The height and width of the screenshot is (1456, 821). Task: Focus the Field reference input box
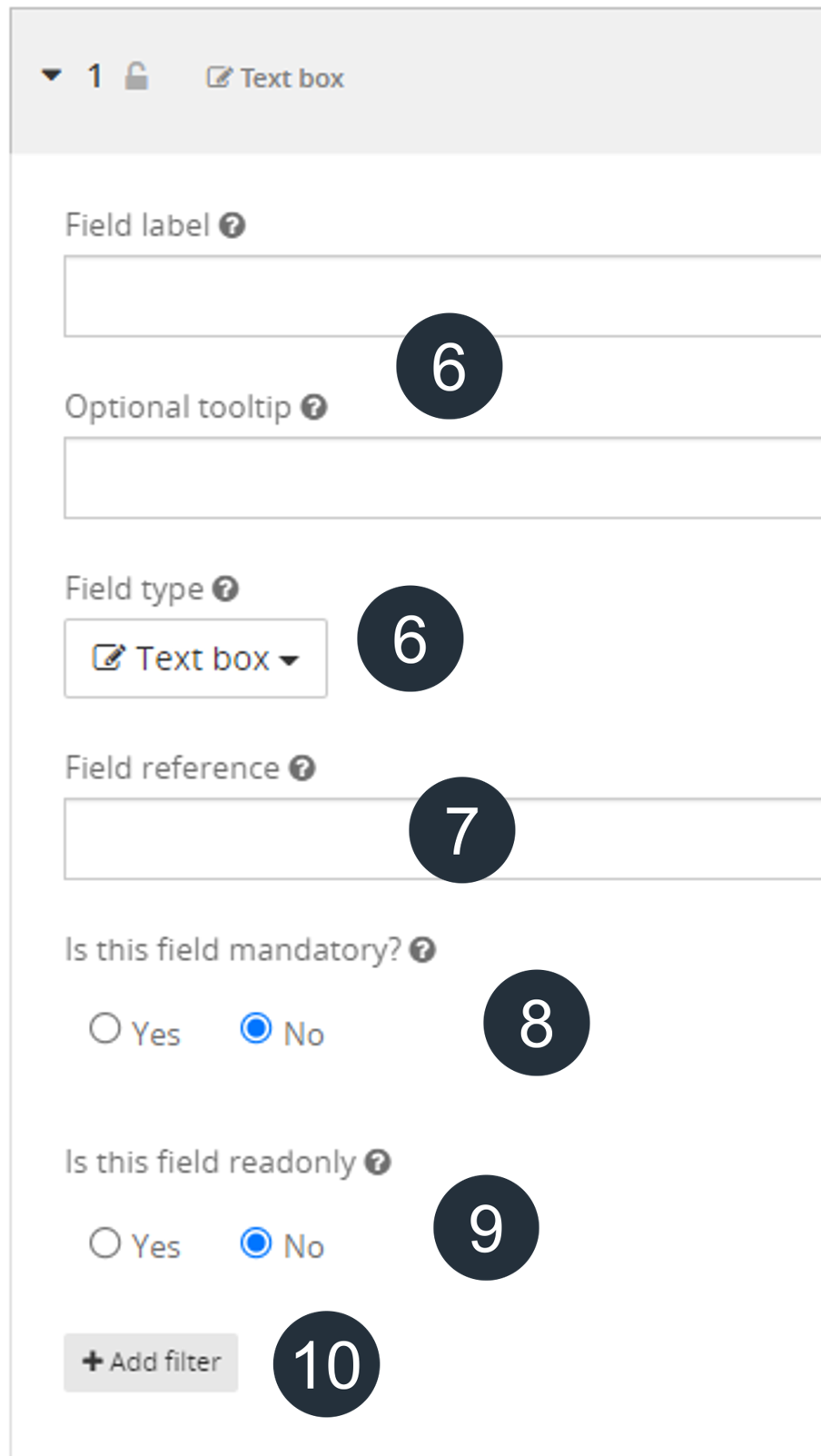tap(442, 839)
